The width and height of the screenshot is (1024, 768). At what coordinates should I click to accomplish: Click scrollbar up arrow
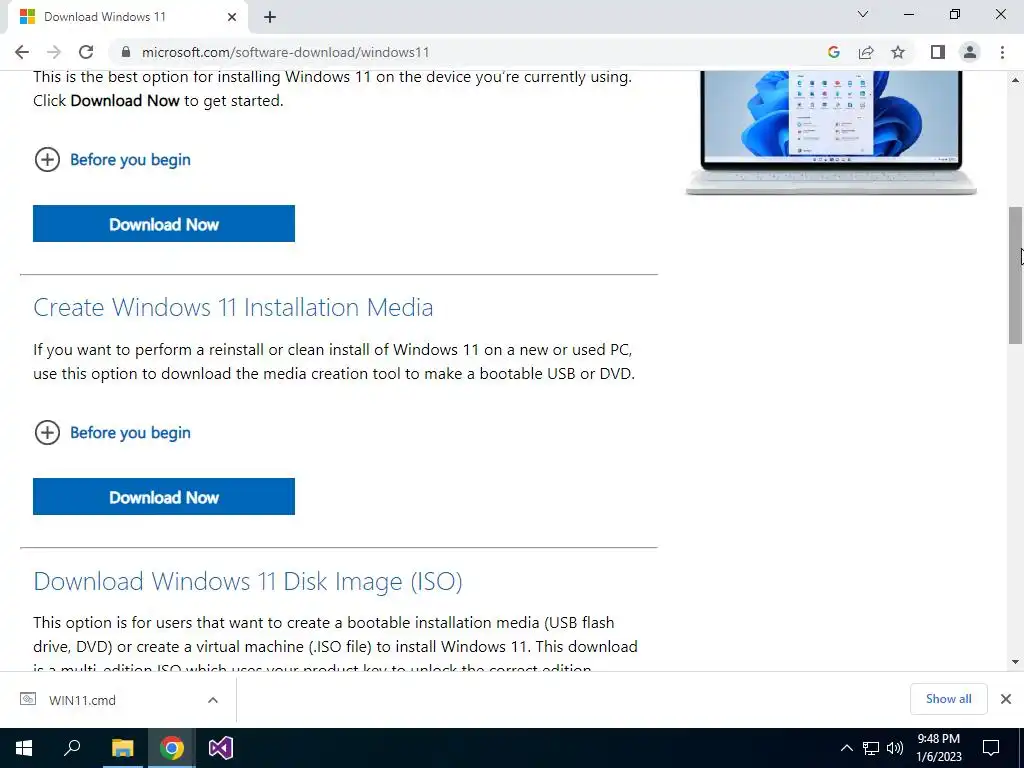click(1015, 80)
